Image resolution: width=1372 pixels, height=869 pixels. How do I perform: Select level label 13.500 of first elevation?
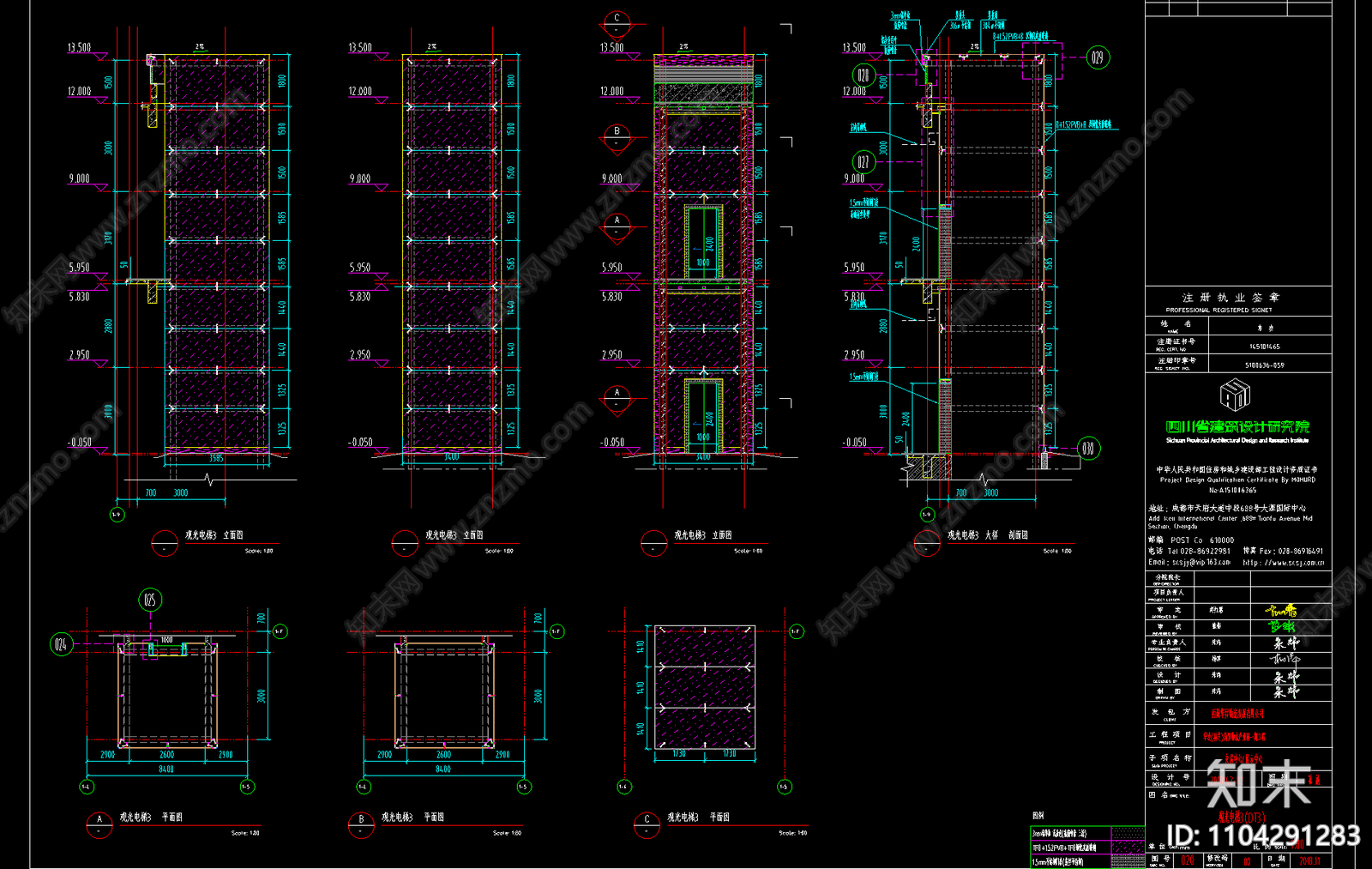(x=79, y=47)
